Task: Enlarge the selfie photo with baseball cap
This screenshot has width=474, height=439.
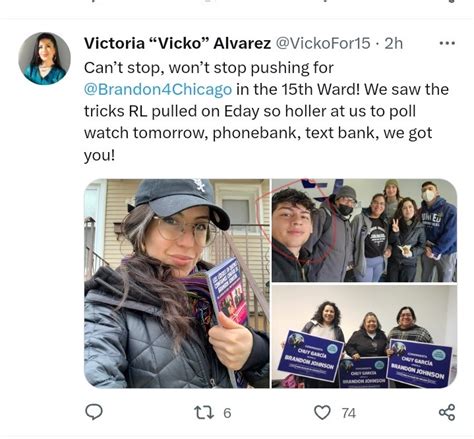Action: point(177,283)
